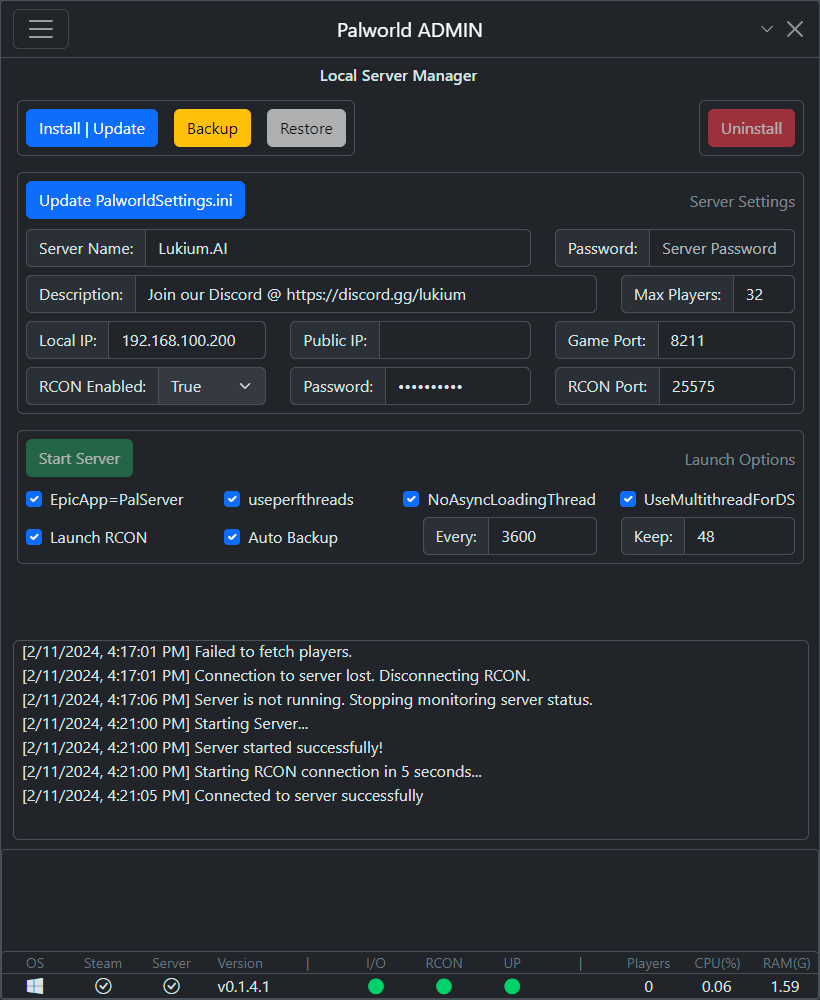
Task: Uncheck the EpicApp=PalServer checkbox
Action: [34, 499]
